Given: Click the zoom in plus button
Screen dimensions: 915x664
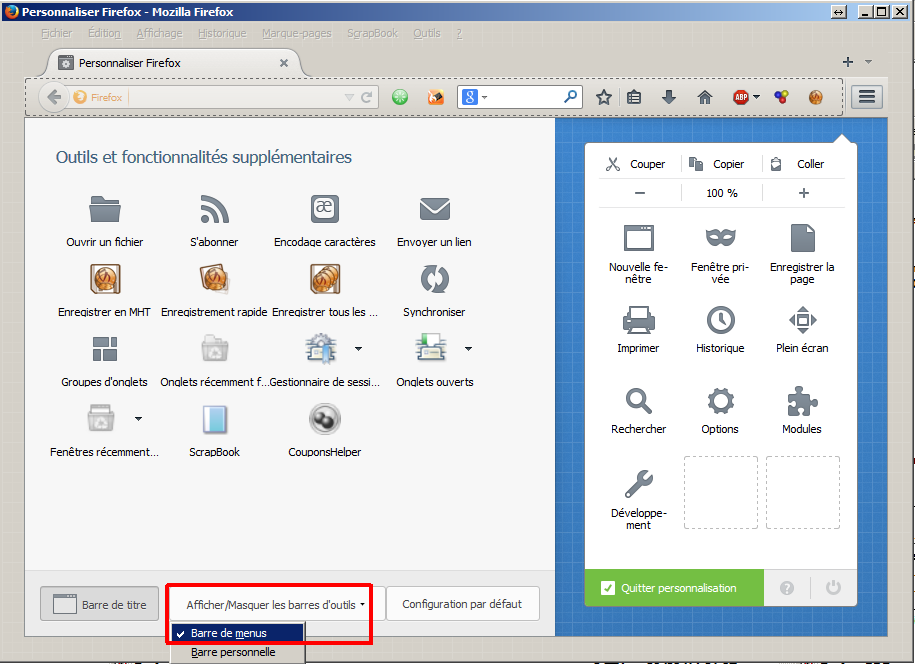Looking at the screenshot, I should pyautogui.click(x=804, y=193).
